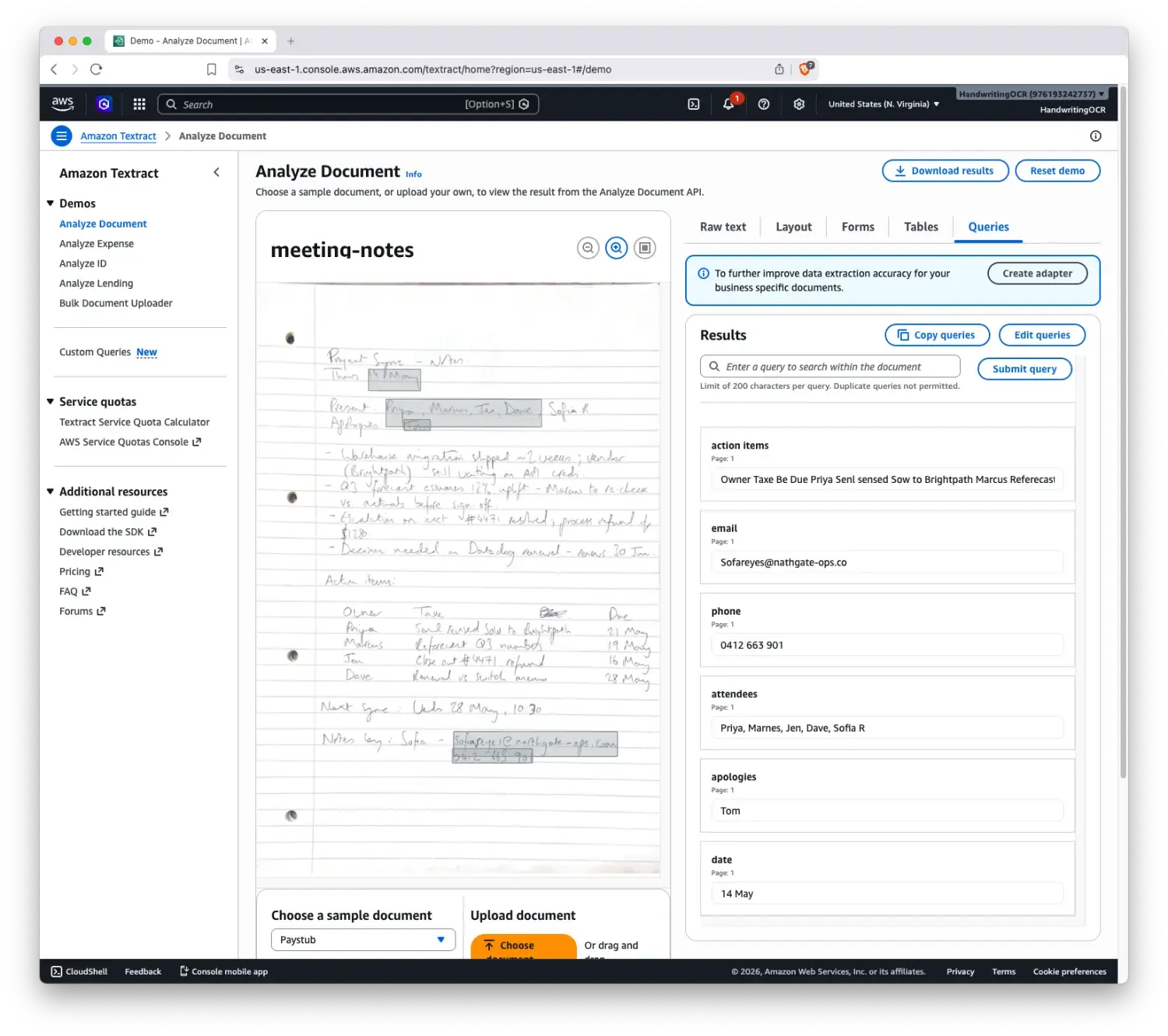Open CloudShell from the footer
The width and height of the screenshot is (1168, 1036).
(79, 971)
